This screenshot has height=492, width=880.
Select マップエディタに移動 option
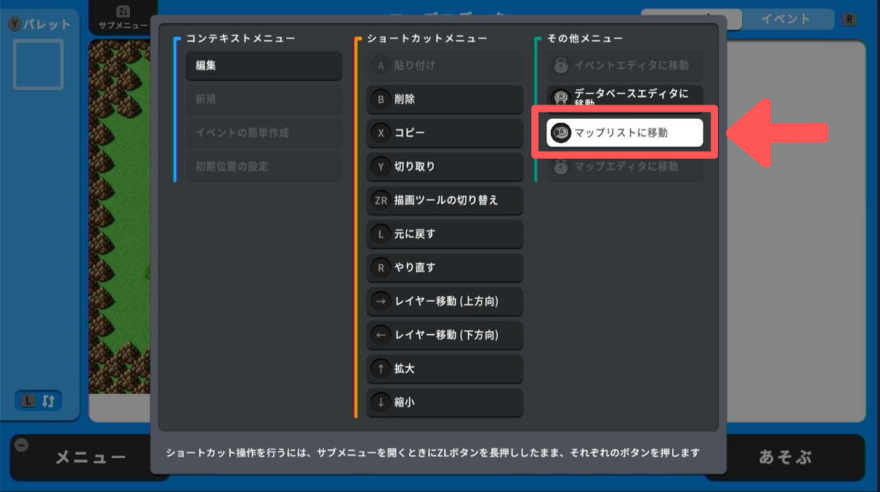click(625, 167)
